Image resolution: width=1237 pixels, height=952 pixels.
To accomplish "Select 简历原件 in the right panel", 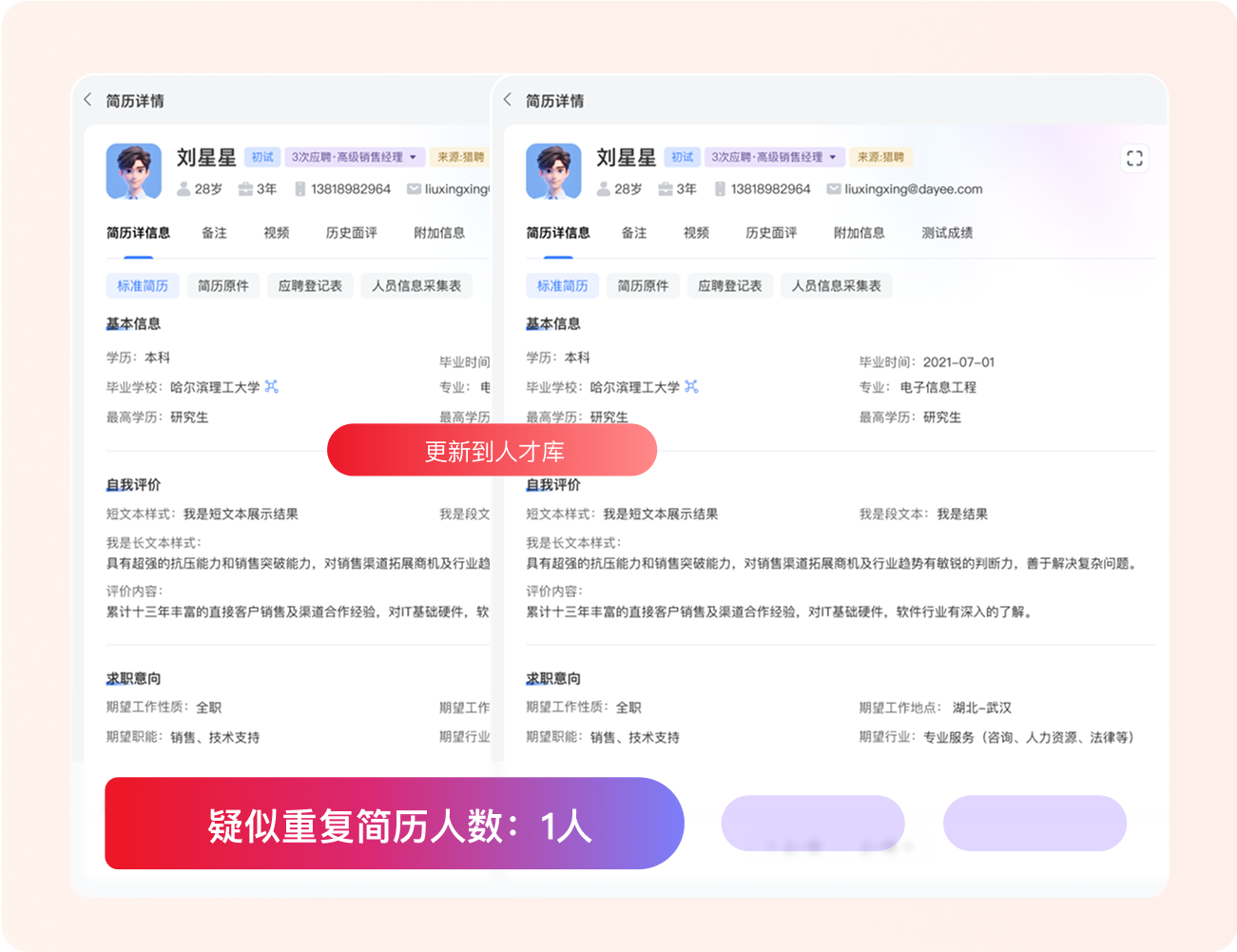I will pos(643,286).
